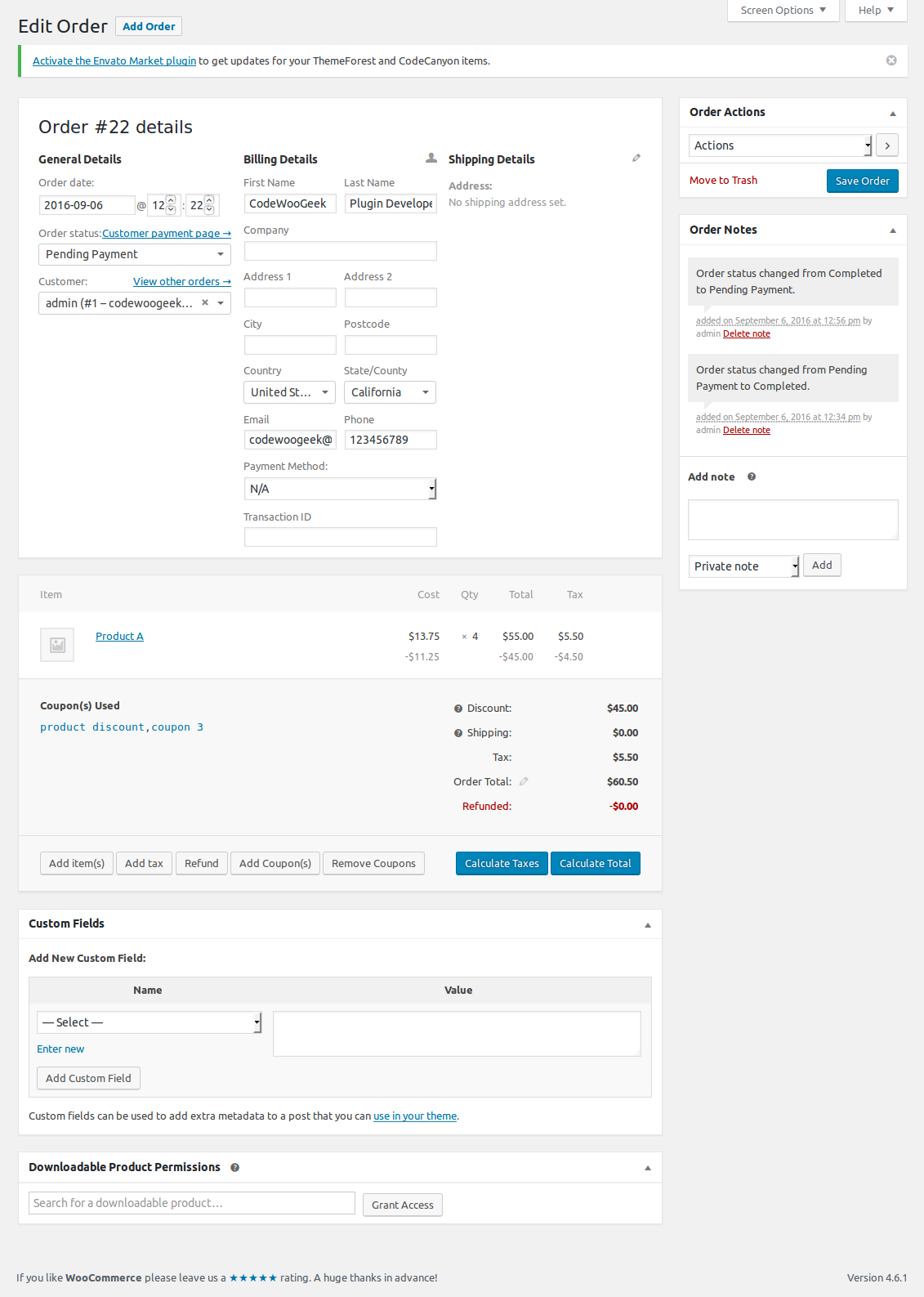Focus the First Name field
The height and width of the screenshot is (1297, 924).
pos(290,203)
